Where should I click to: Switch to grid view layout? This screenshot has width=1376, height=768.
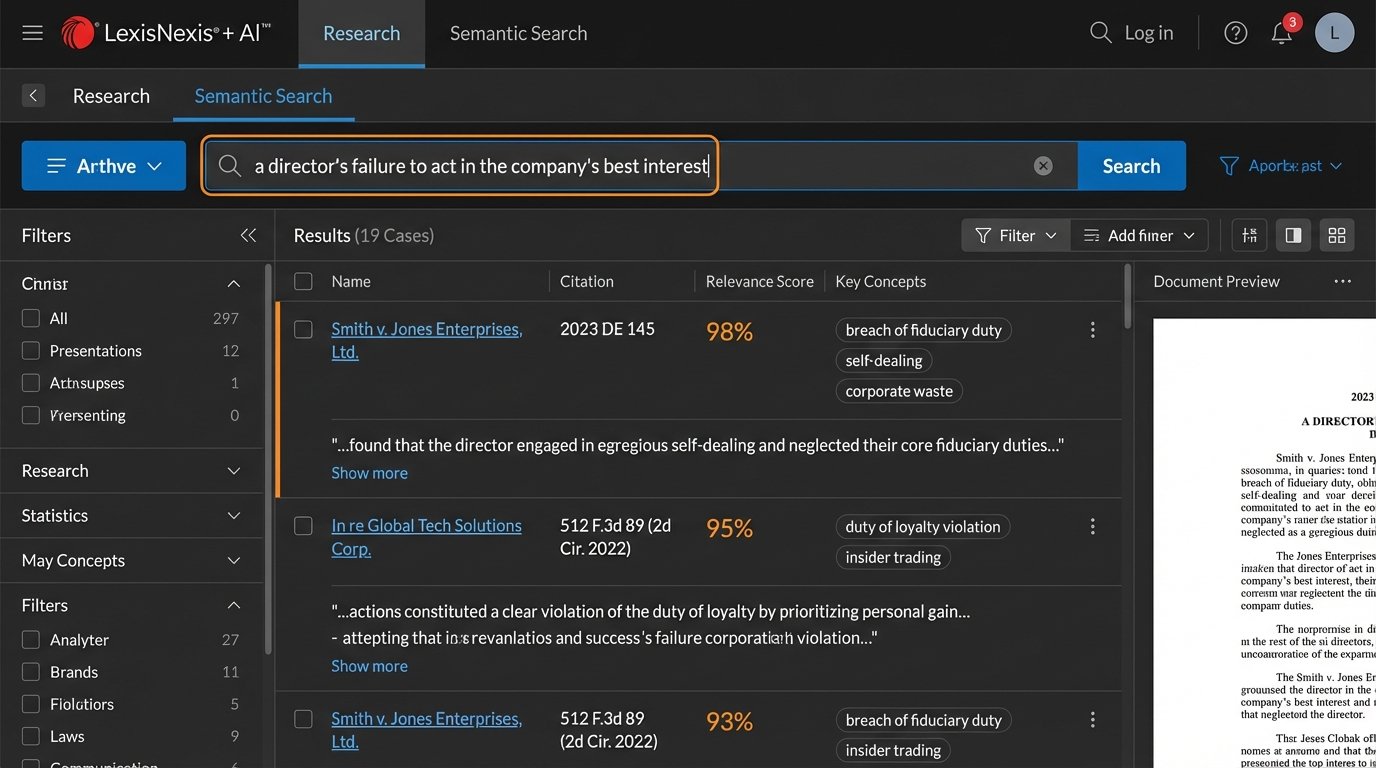1336,236
